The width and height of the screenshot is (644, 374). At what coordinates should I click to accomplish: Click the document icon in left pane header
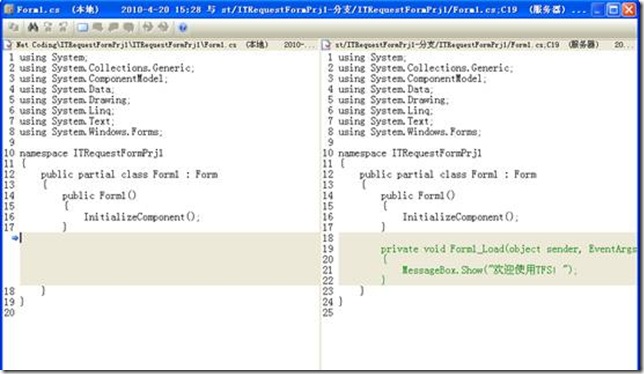[x=8, y=44]
